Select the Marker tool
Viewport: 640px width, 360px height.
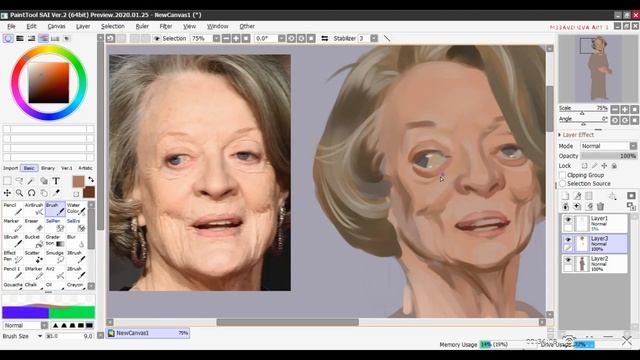pos(13,225)
